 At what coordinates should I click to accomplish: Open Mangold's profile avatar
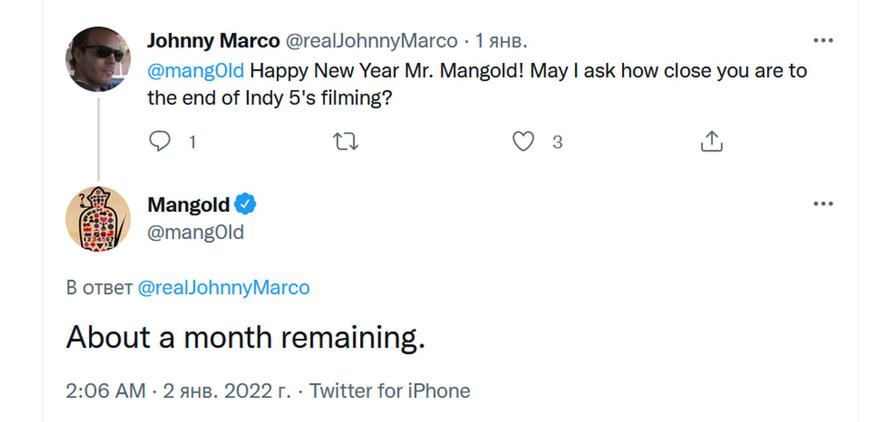click(98, 218)
